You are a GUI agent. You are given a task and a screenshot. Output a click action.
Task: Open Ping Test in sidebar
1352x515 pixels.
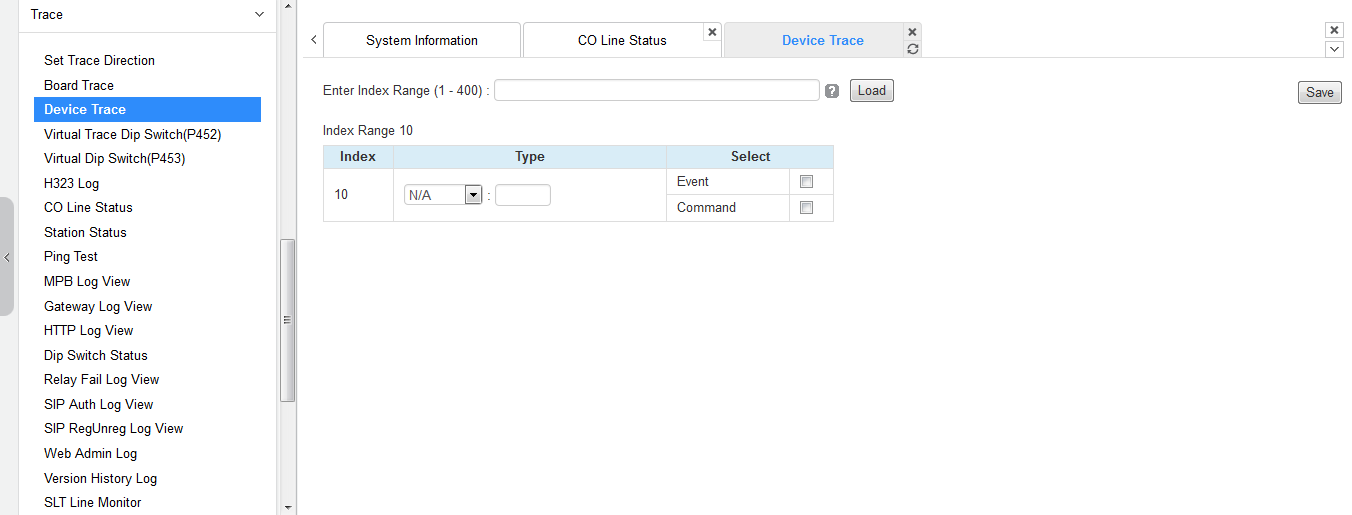pos(71,257)
